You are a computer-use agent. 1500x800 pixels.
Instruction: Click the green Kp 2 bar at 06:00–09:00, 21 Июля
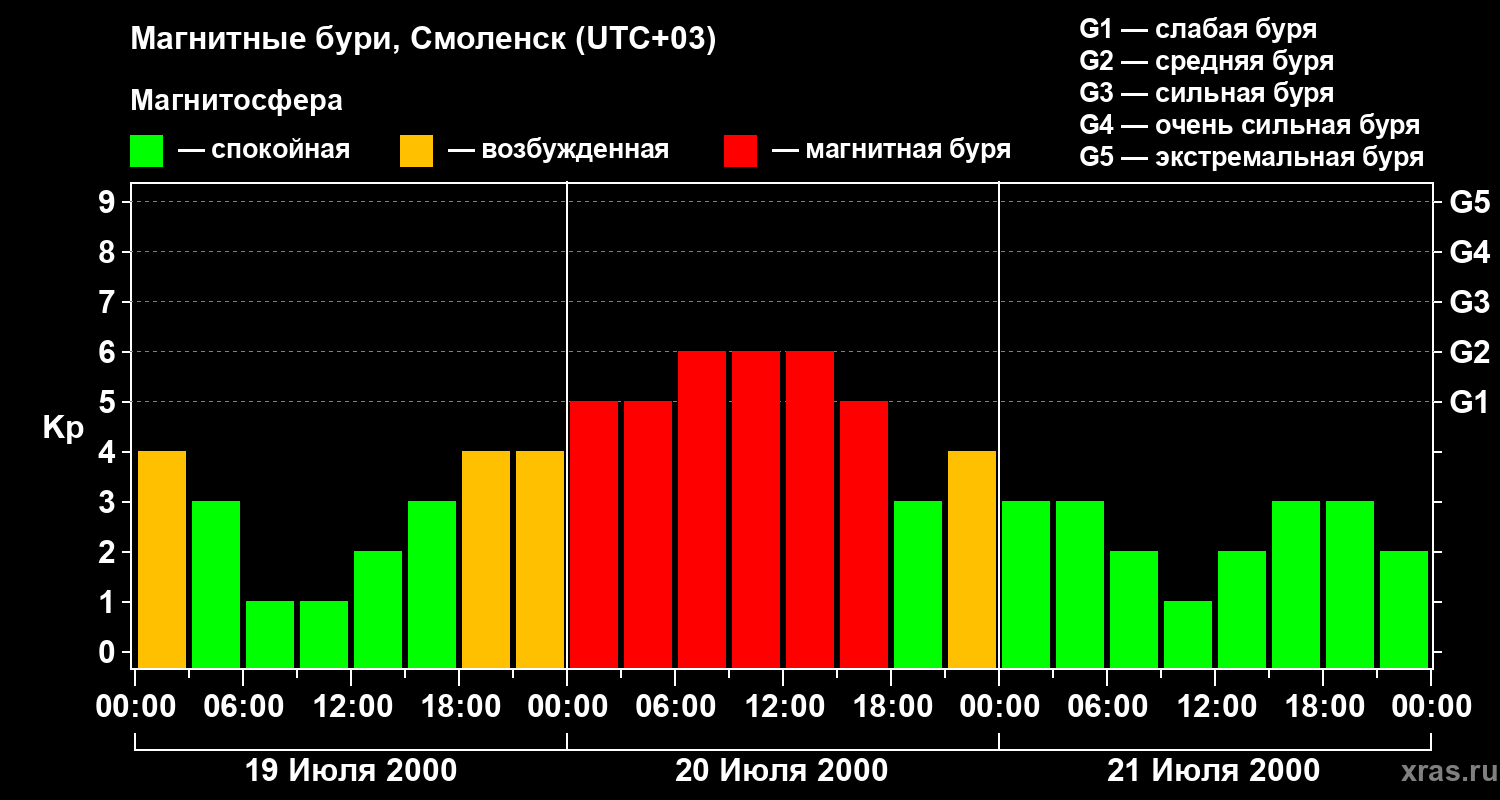click(1134, 609)
